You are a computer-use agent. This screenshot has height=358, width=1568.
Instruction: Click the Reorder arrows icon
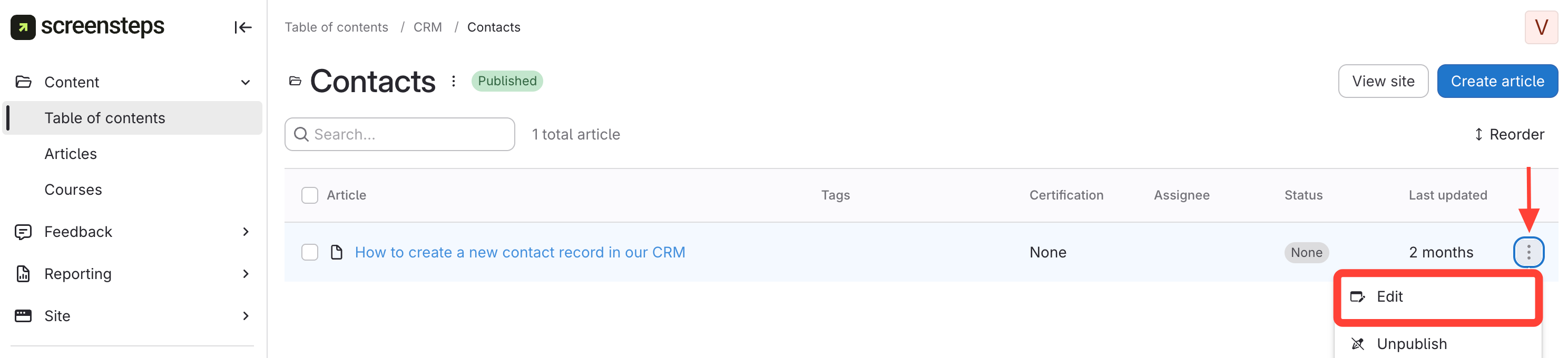pos(1478,134)
